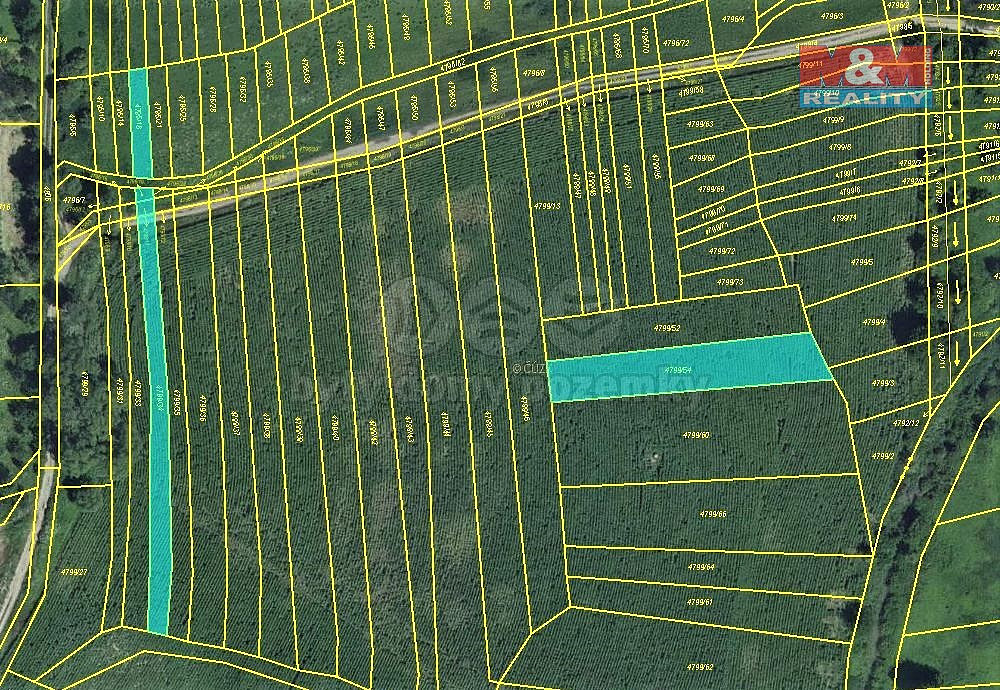The height and width of the screenshot is (690, 1000).
Task: Click parcel label 4796/72
Action: point(676,43)
